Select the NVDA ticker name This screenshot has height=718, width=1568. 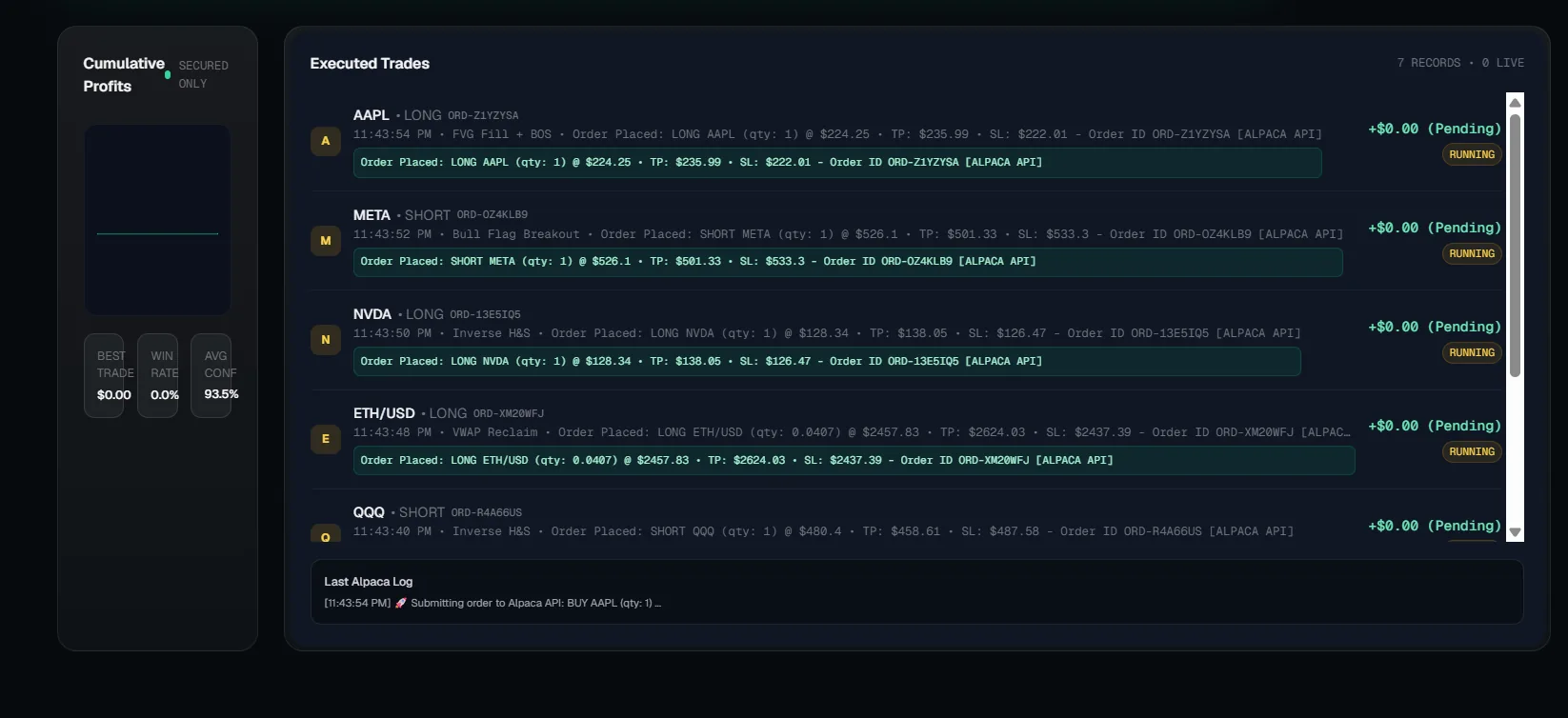(372, 314)
